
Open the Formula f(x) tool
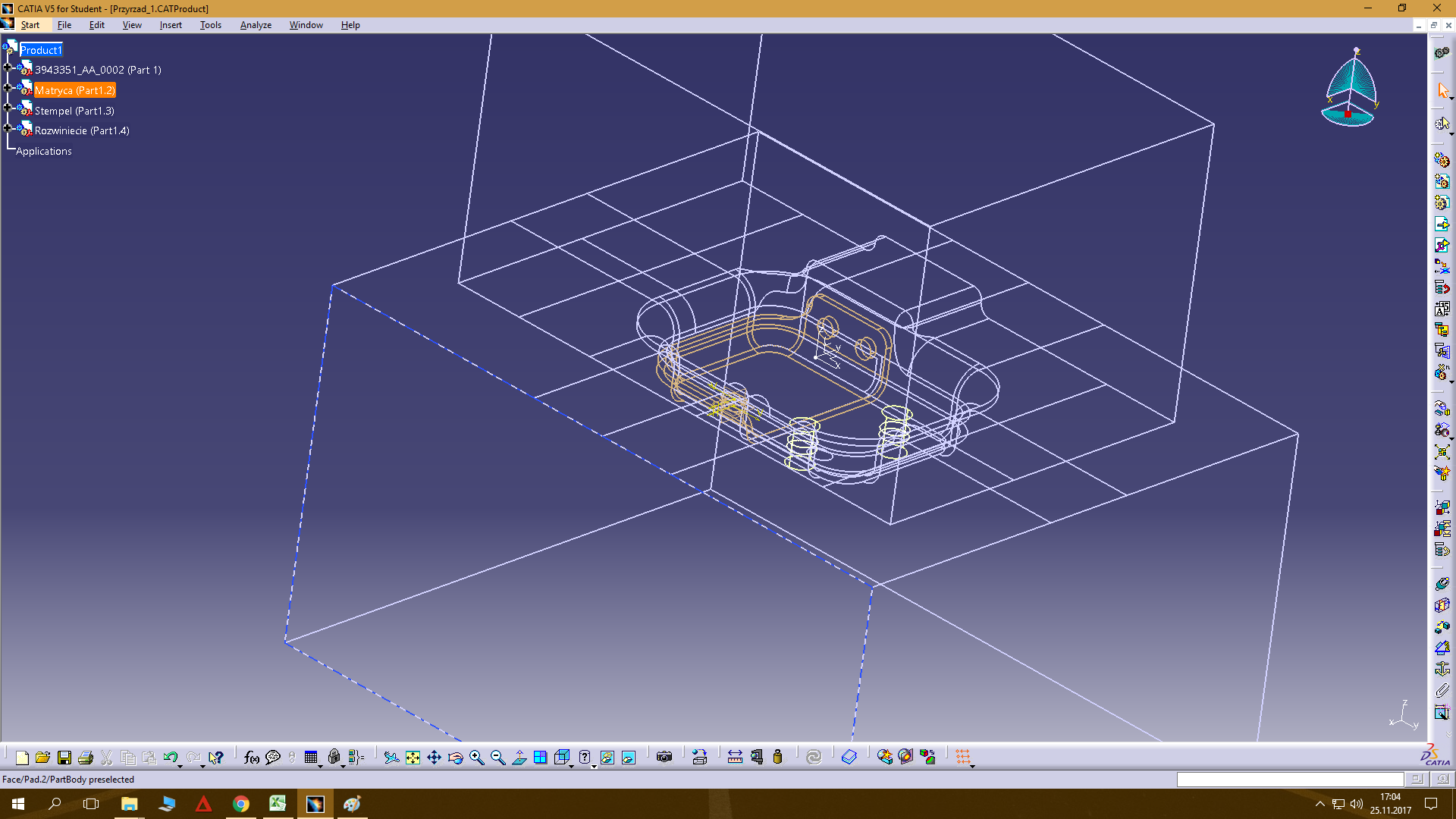tap(252, 758)
